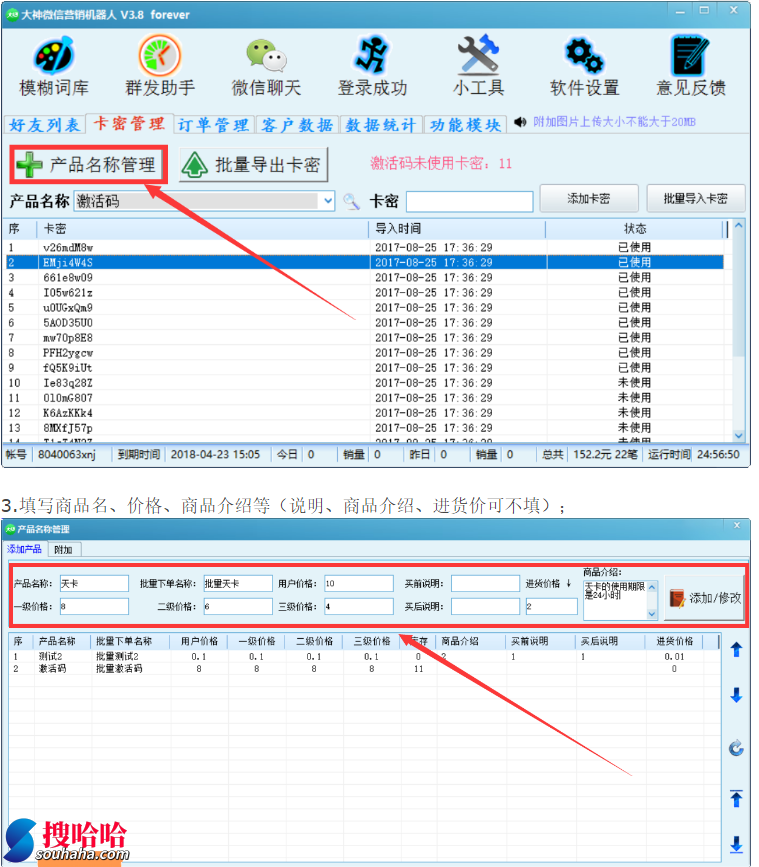Select card row v26mdM8w
The width and height of the screenshot is (759, 867).
[365, 247]
